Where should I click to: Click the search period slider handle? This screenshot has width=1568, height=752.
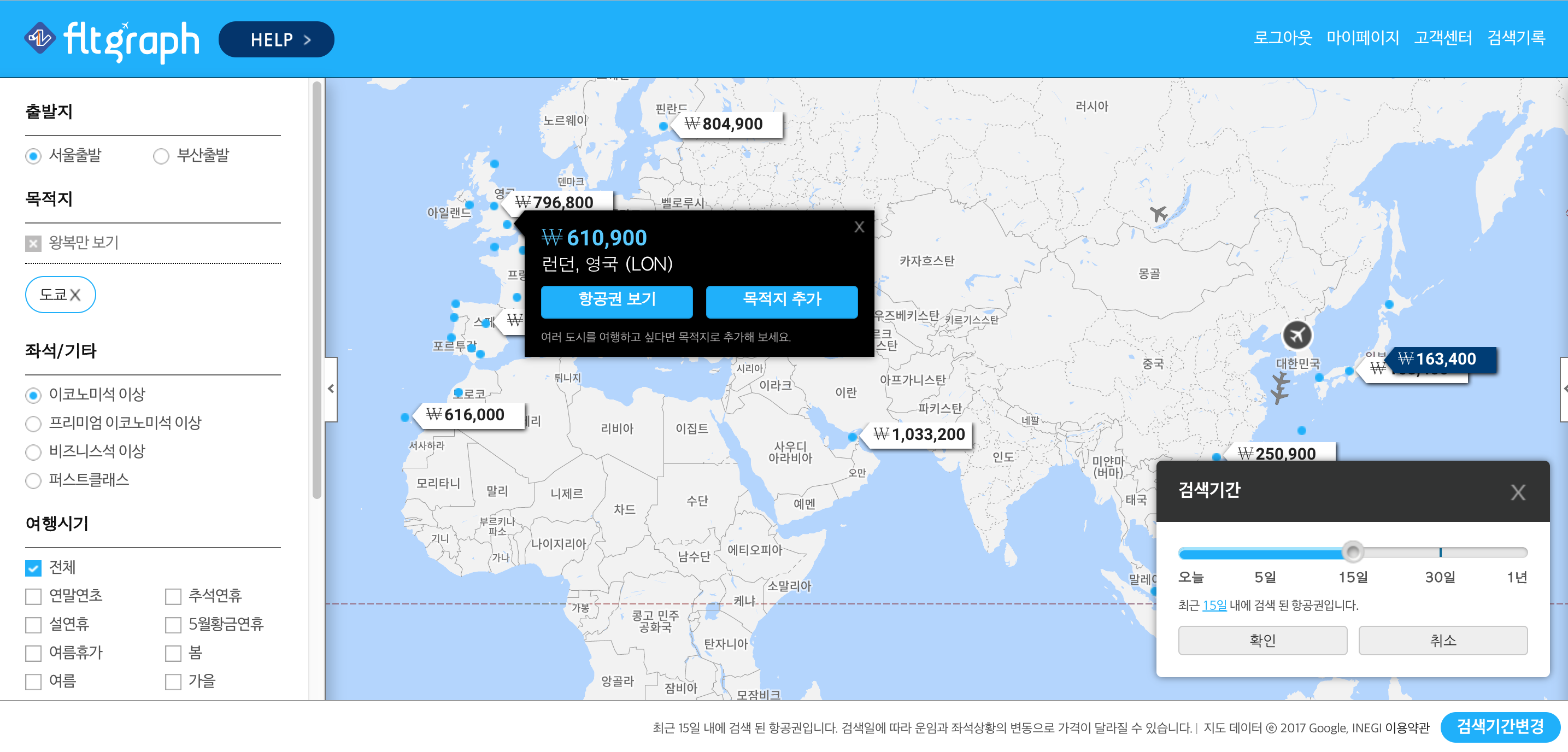pos(1353,553)
